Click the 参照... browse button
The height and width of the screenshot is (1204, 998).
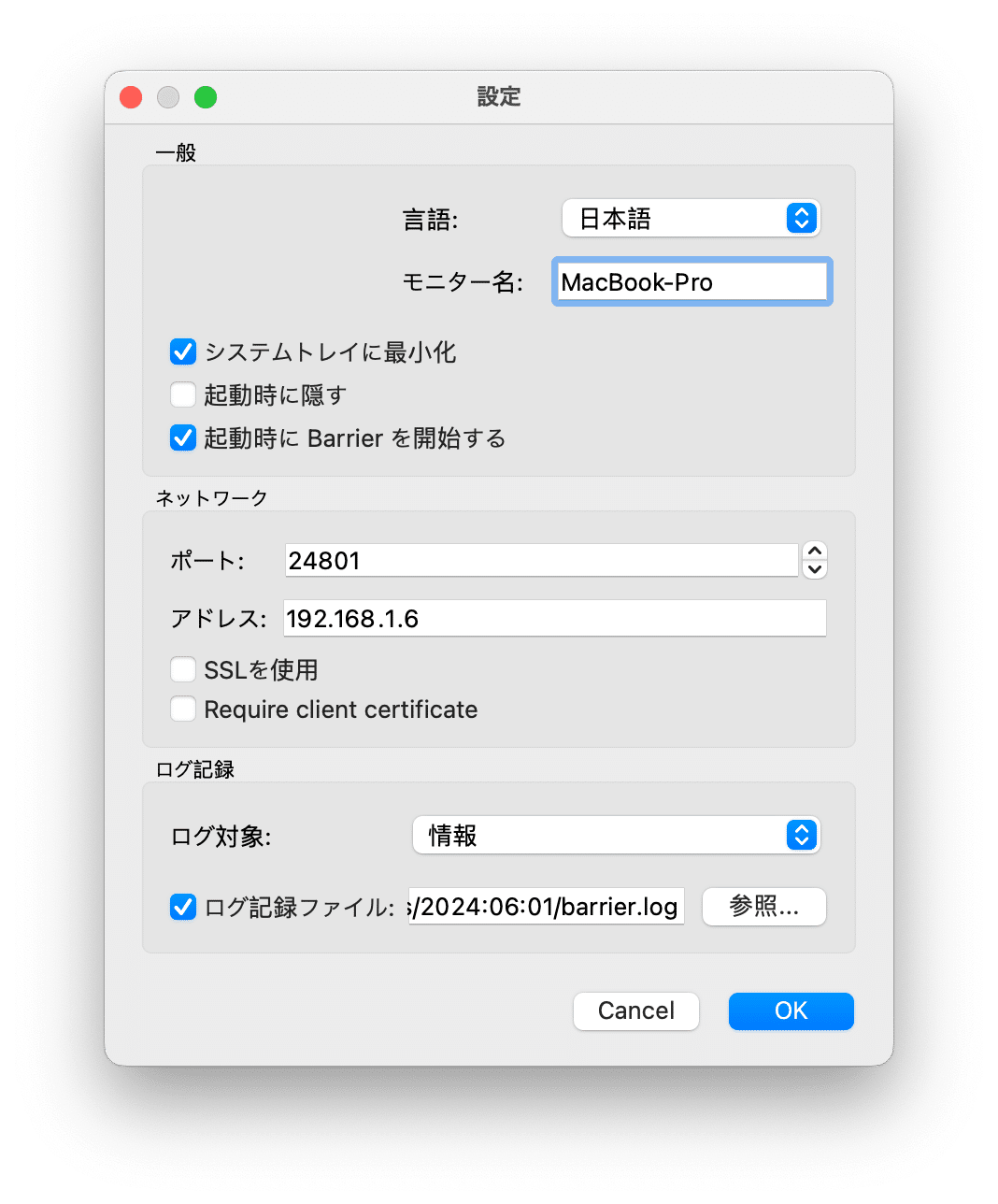point(764,907)
